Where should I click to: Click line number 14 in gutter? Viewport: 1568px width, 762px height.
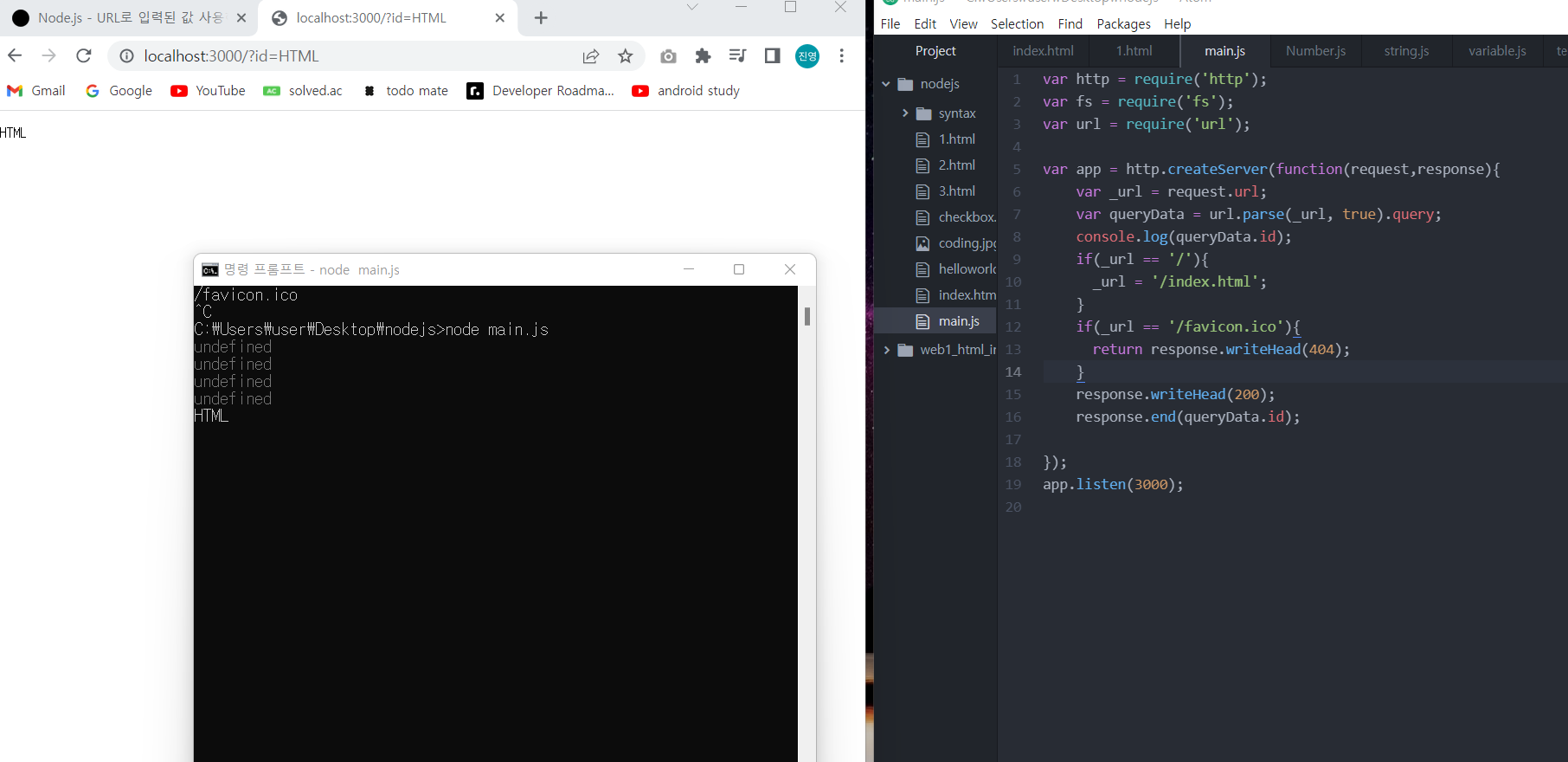pos(1013,372)
